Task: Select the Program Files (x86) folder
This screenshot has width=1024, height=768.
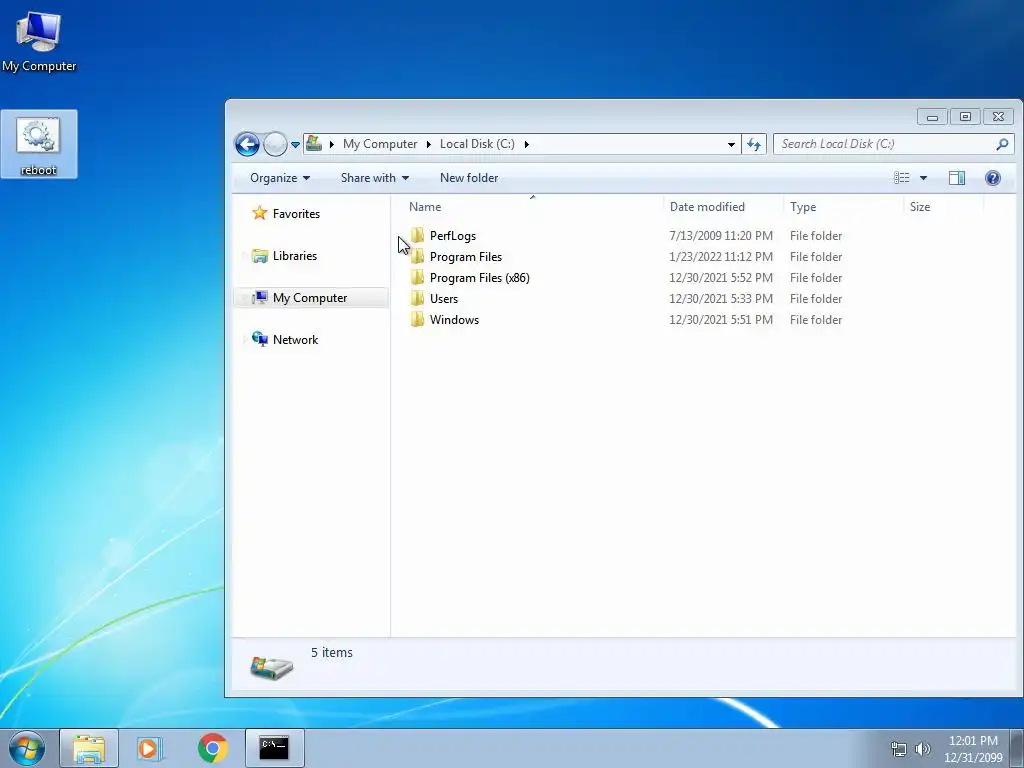Action: pyautogui.click(x=479, y=278)
